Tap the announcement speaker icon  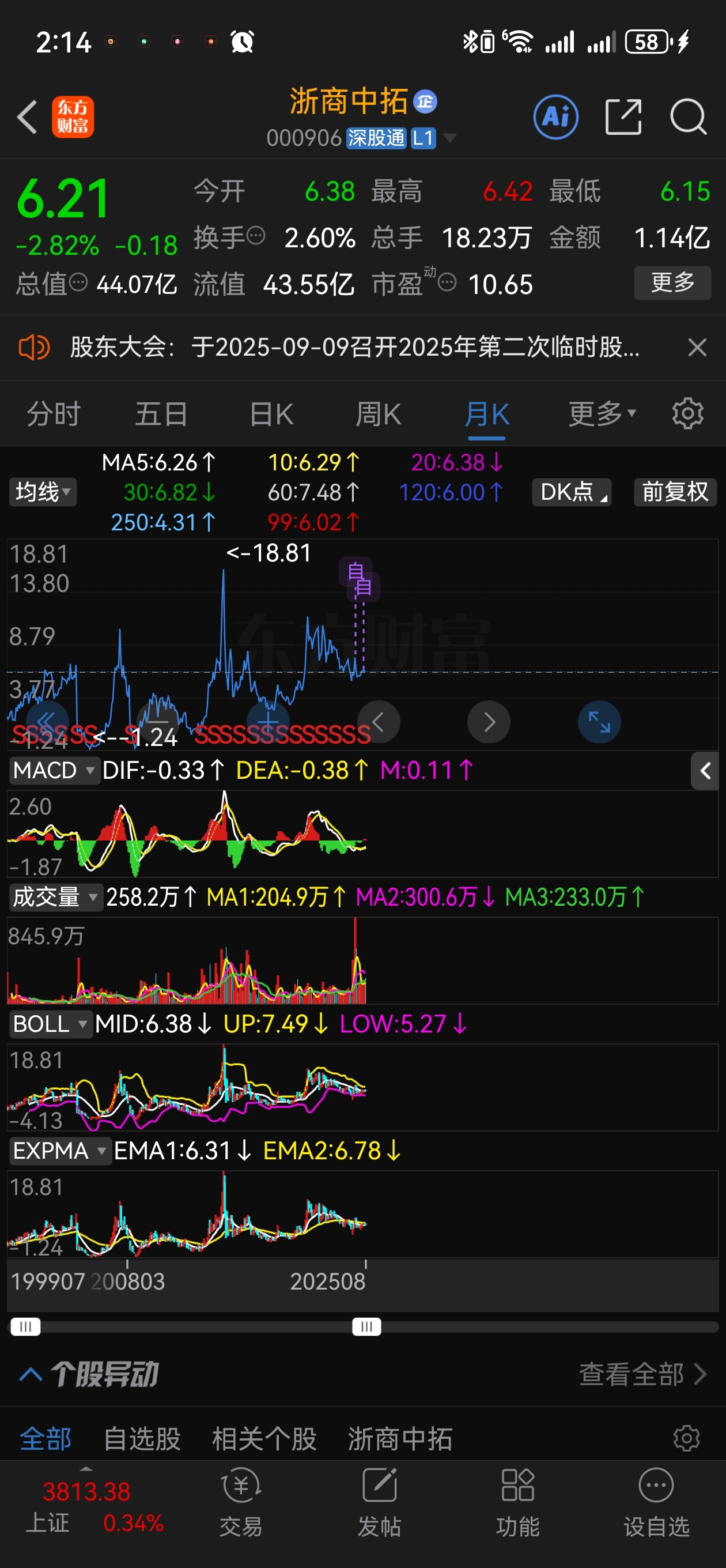[x=33, y=348]
